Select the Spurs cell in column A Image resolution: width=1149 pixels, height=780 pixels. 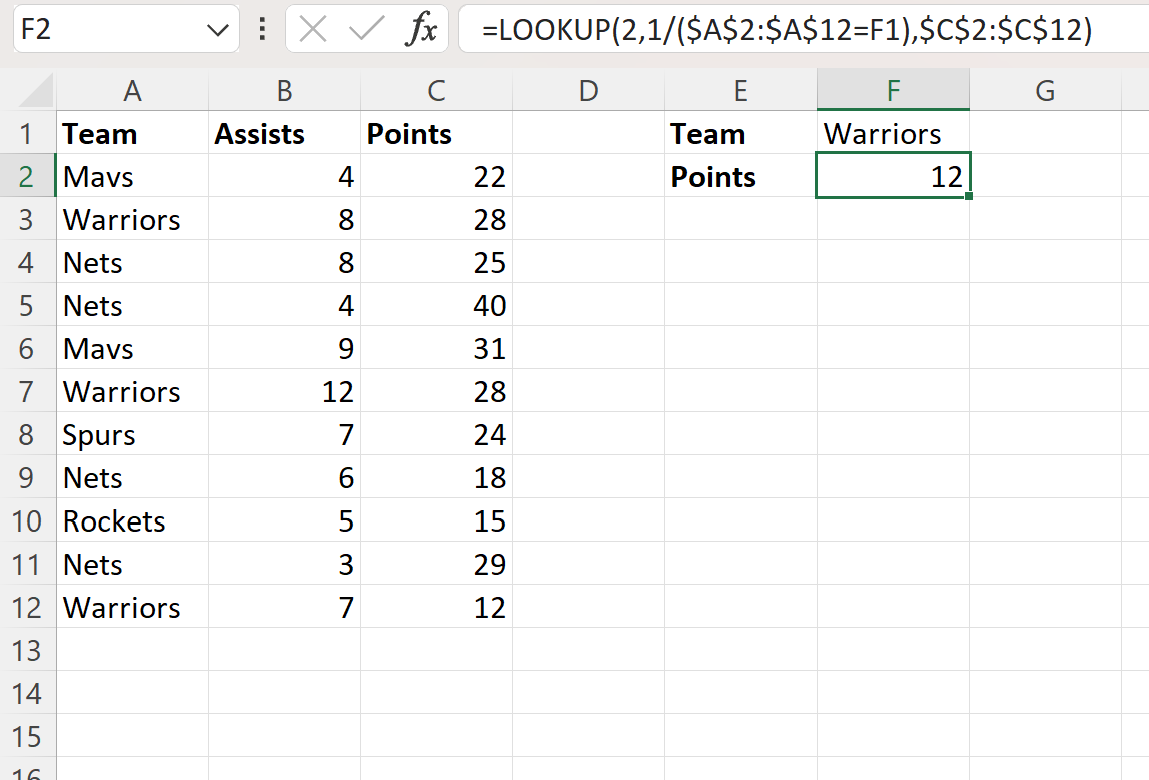point(132,435)
